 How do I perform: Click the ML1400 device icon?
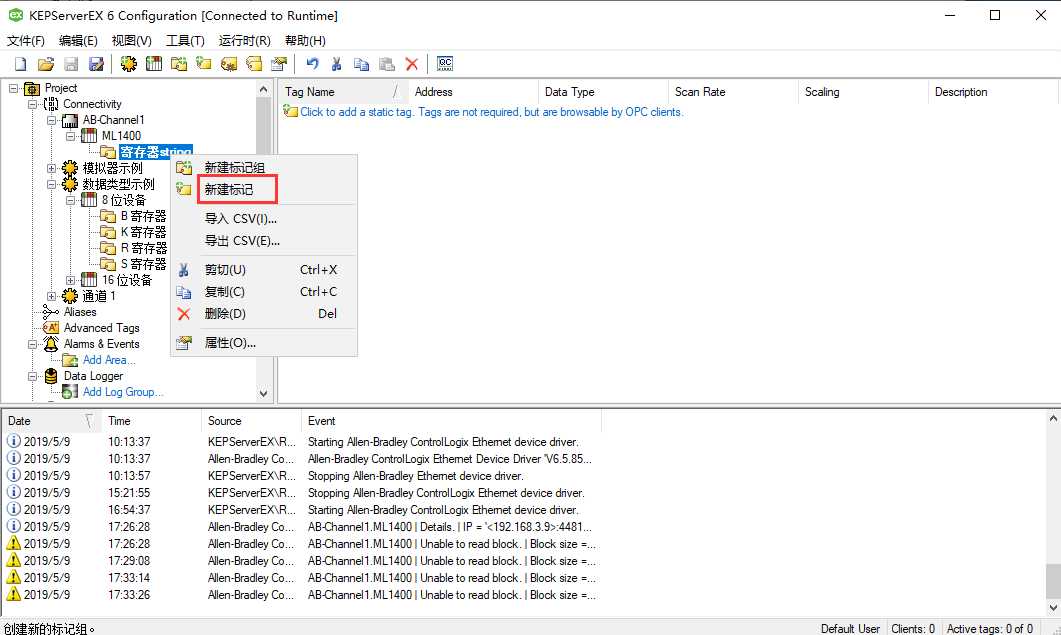89,136
